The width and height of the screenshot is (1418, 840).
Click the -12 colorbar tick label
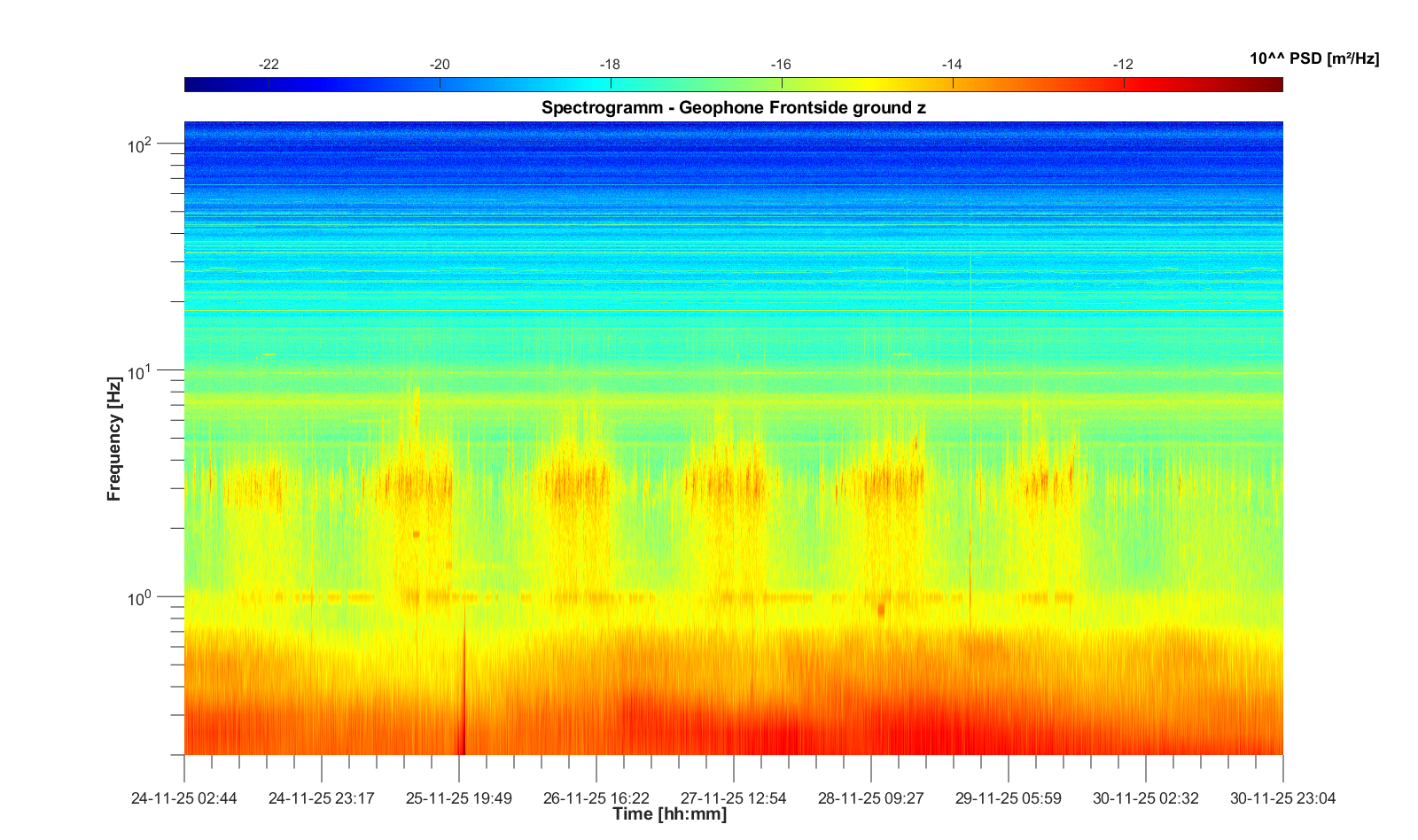1123,65
